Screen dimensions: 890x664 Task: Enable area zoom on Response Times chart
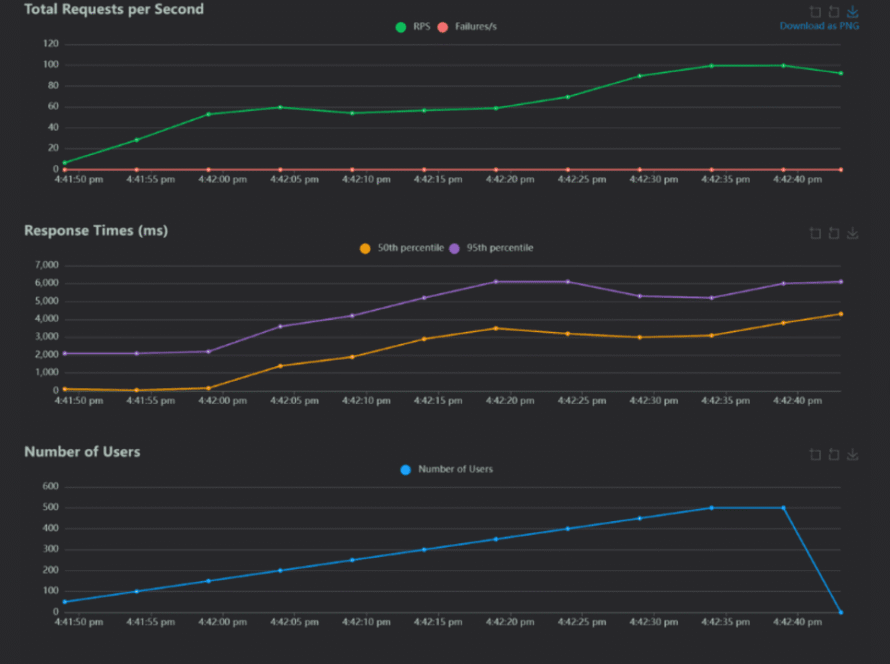click(815, 234)
